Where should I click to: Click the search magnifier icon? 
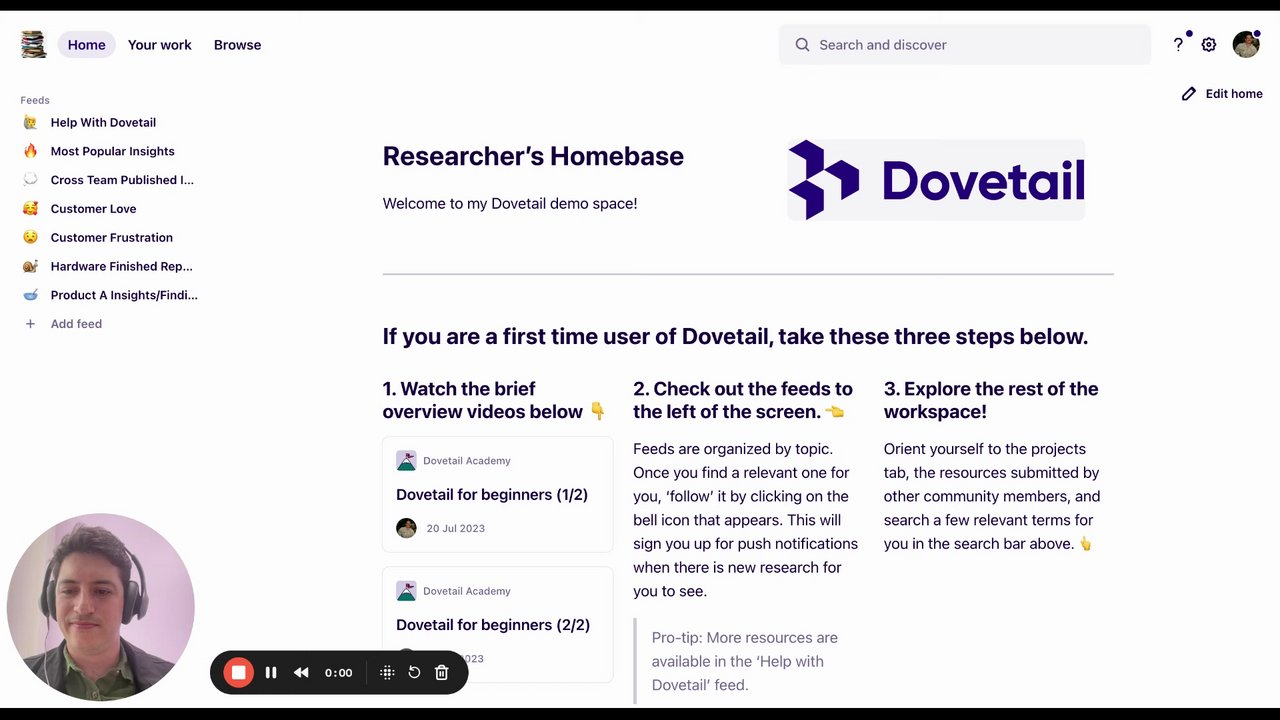(x=802, y=45)
